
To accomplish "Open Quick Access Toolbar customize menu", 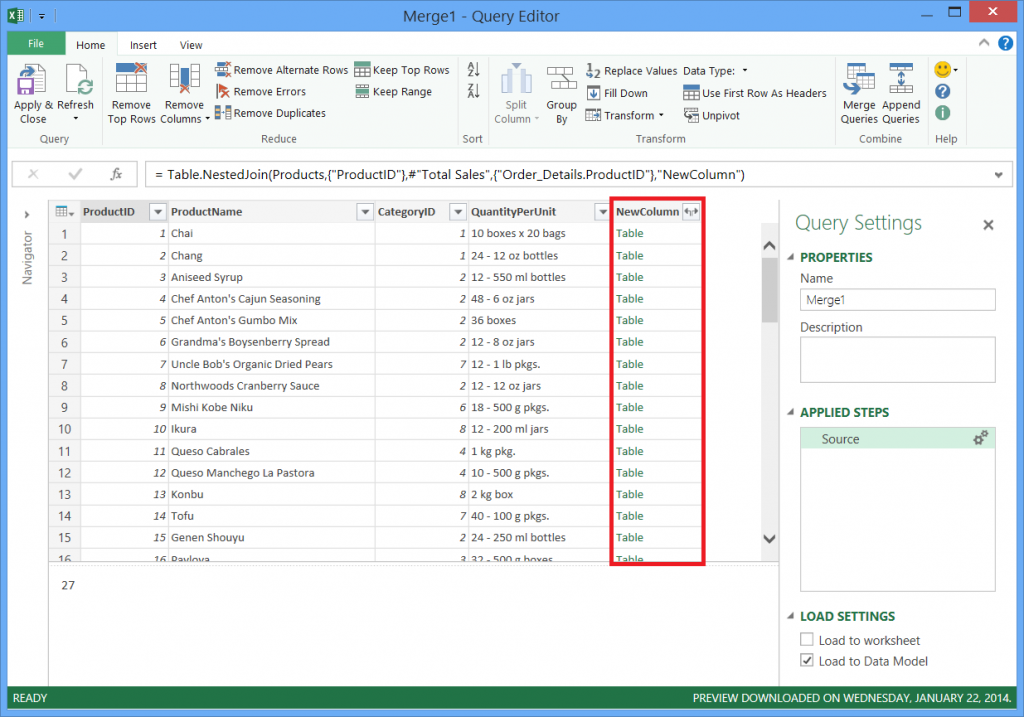I will pos(41,16).
